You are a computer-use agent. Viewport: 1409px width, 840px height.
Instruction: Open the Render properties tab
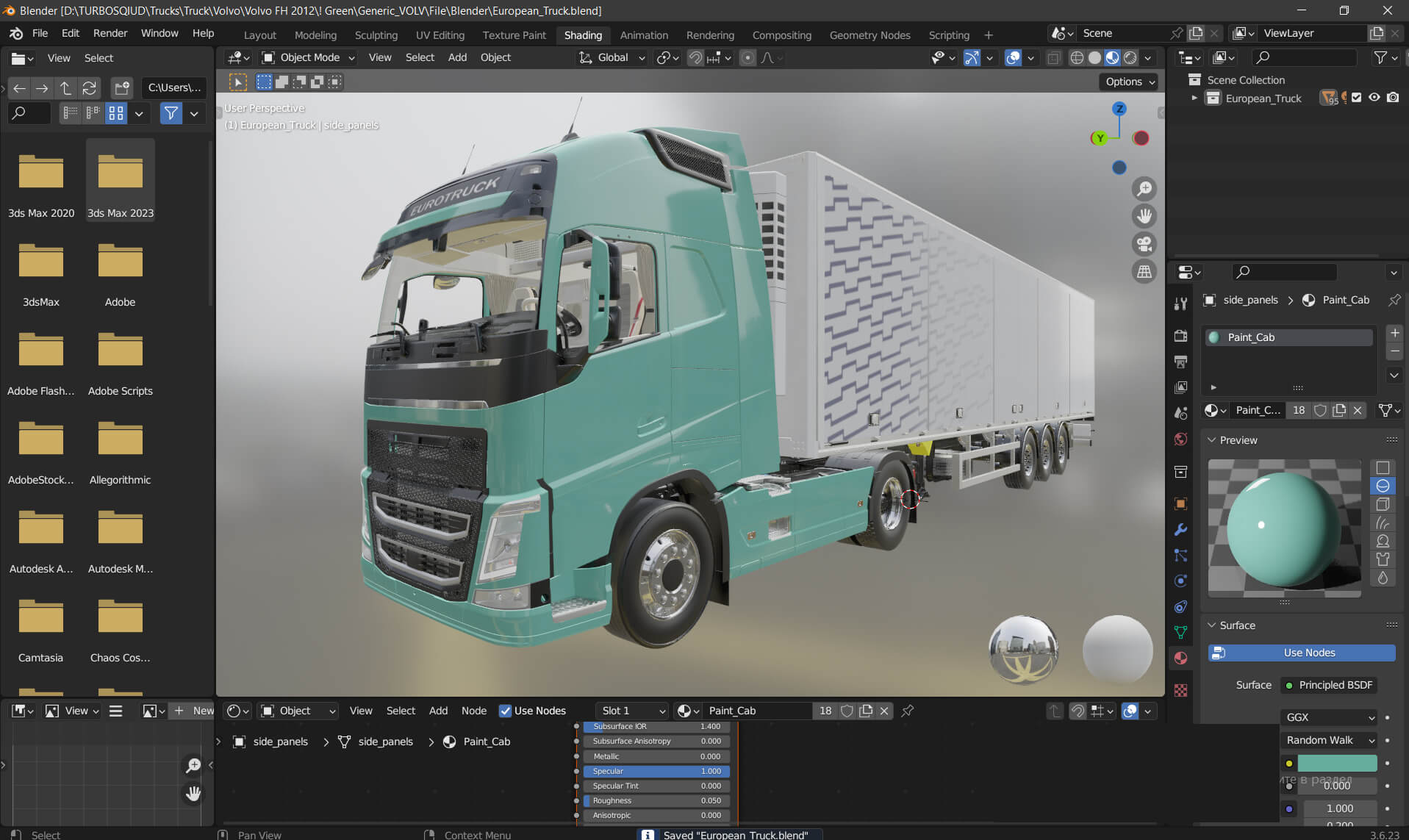(x=1180, y=337)
